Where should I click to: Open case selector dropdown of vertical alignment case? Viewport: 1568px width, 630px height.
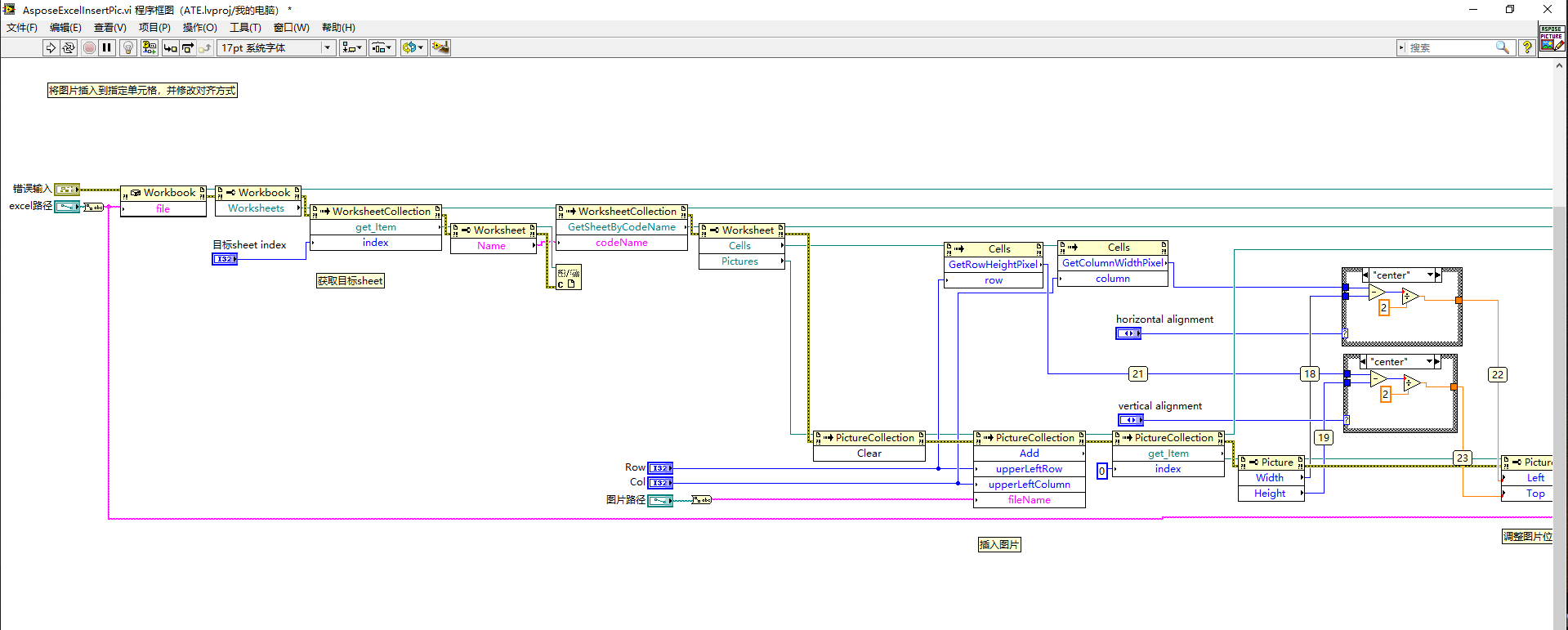[1429, 361]
